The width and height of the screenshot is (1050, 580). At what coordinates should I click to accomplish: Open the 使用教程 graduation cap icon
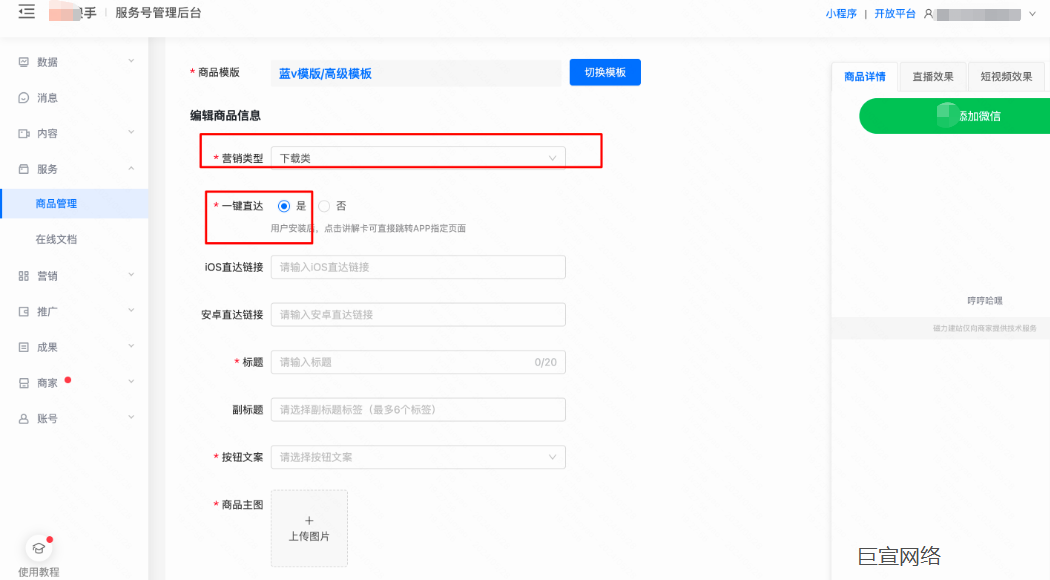pos(39,549)
